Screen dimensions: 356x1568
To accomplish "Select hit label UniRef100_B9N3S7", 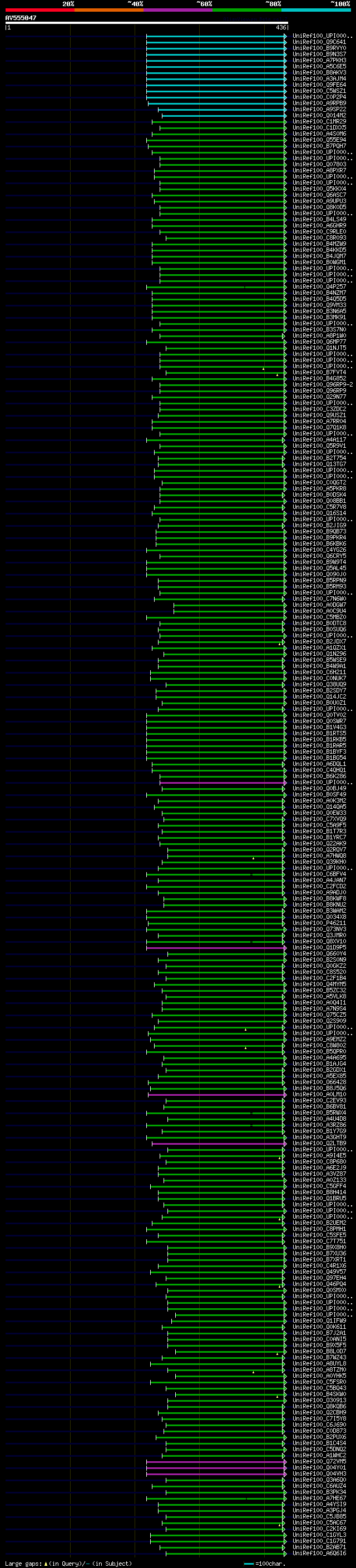I will pos(319,54).
